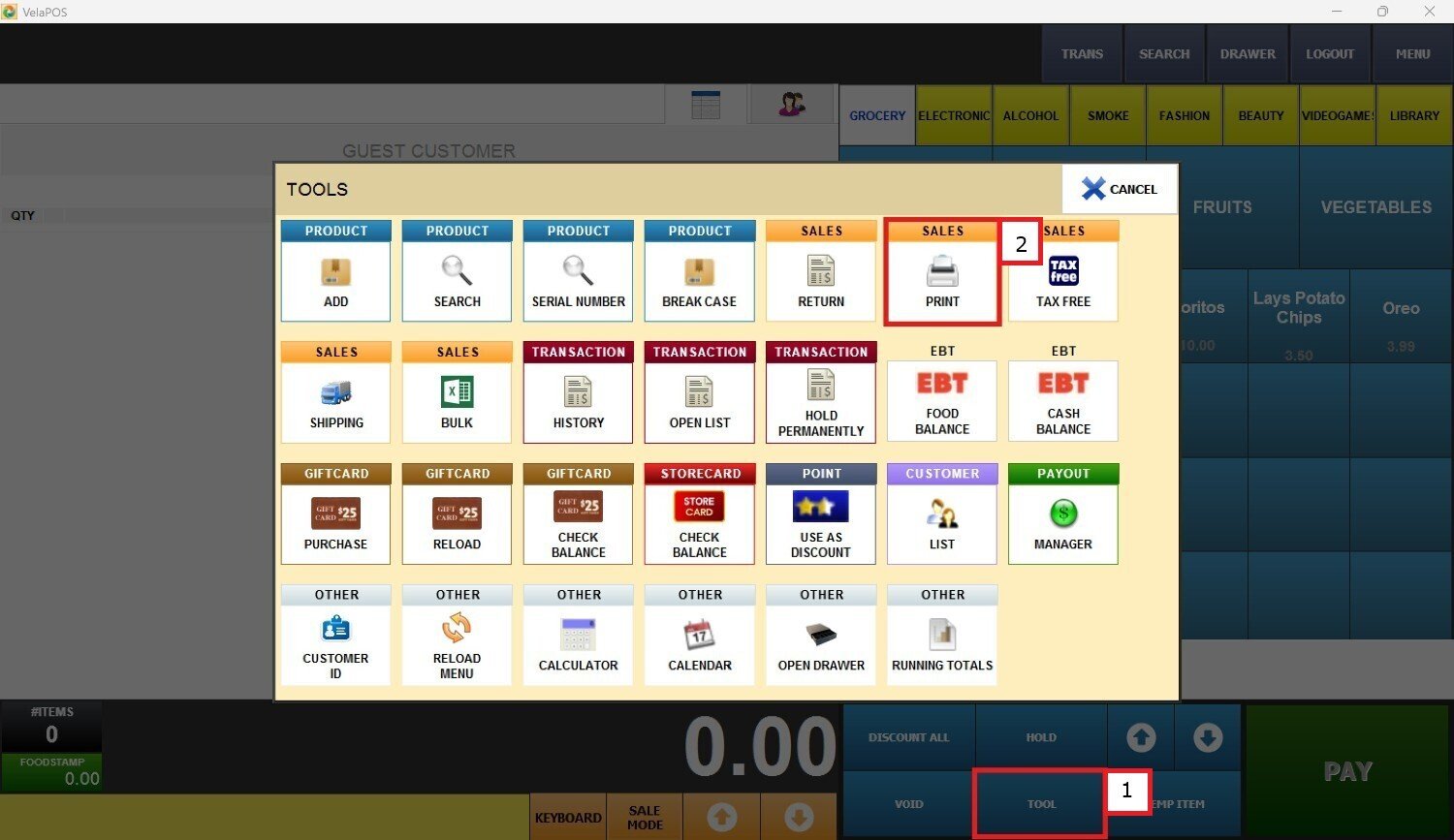The height and width of the screenshot is (840, 1454).
Task: Click the Open Drawer tool icon
Action: (820, 638)
